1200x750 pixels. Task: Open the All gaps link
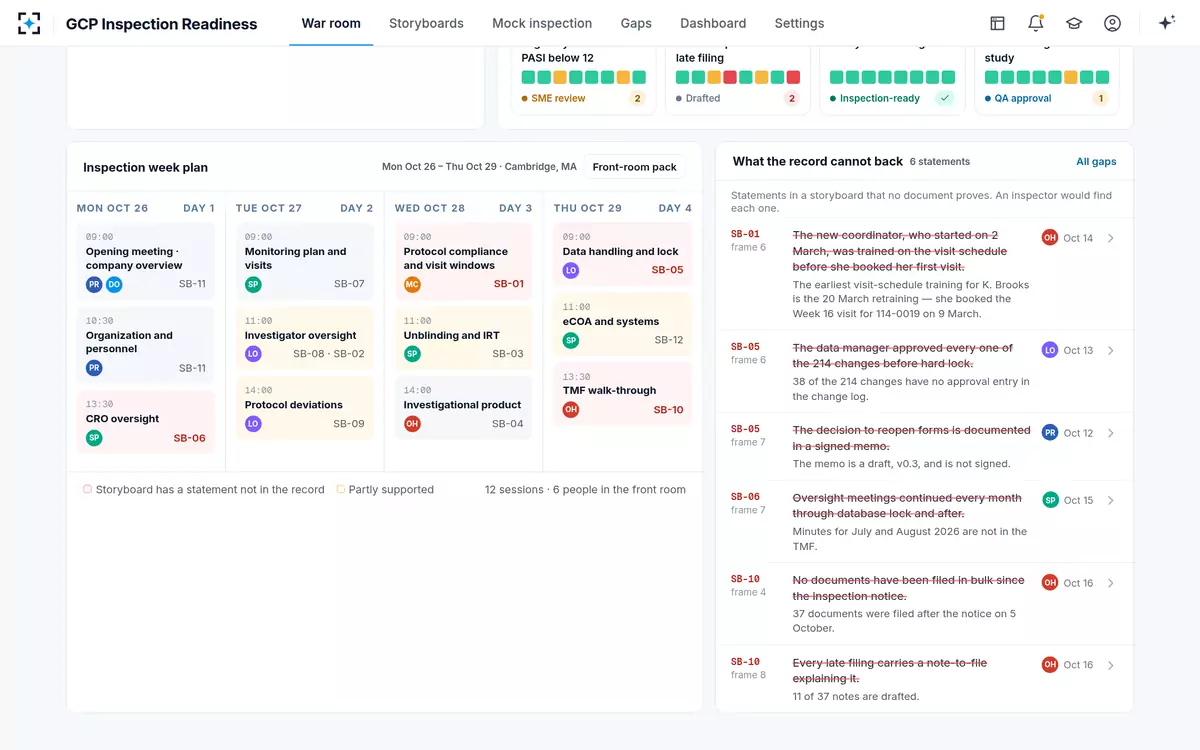point(1096,161)
